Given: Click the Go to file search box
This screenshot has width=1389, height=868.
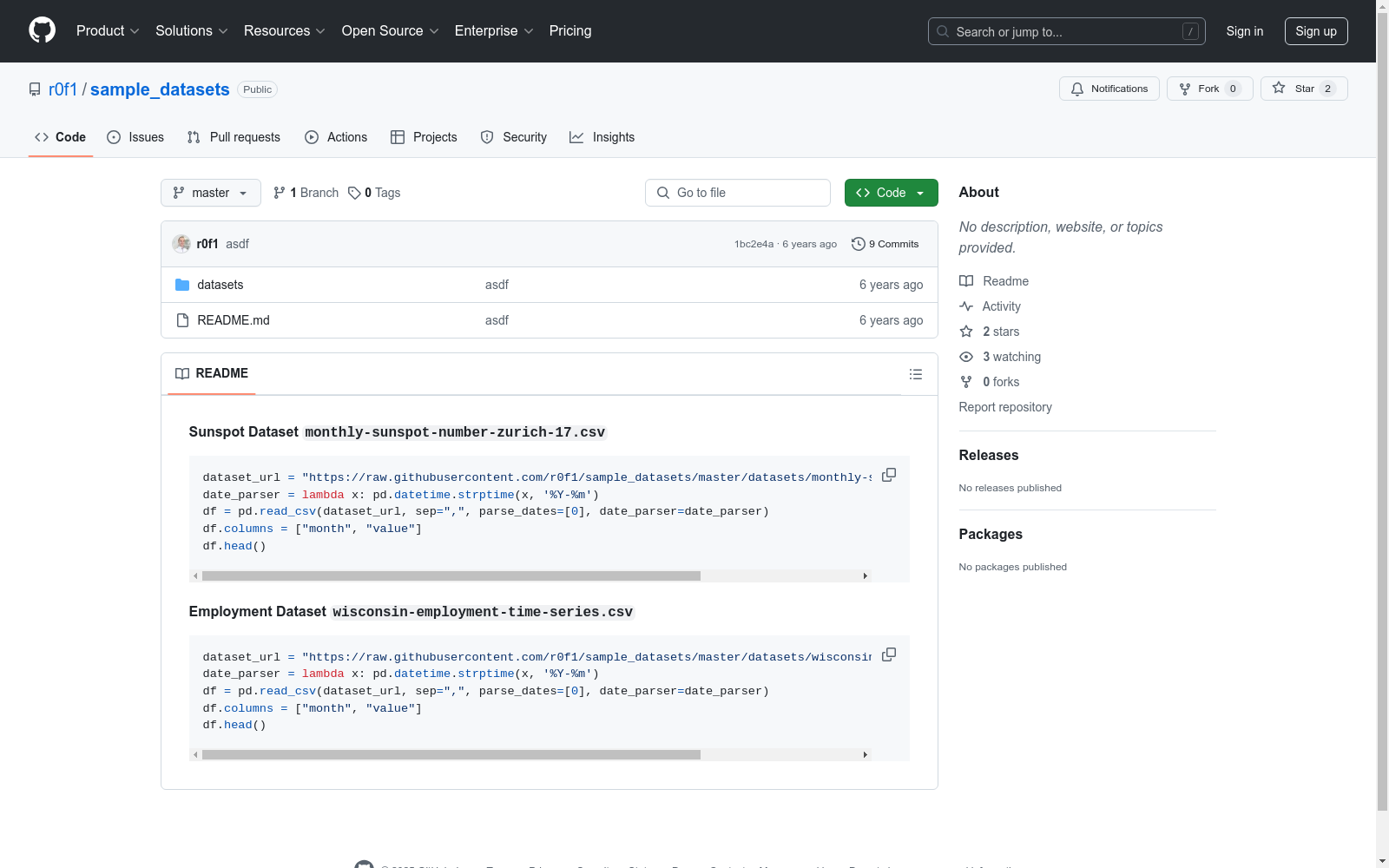Looking at the screenshot, I should coord(738,193).
